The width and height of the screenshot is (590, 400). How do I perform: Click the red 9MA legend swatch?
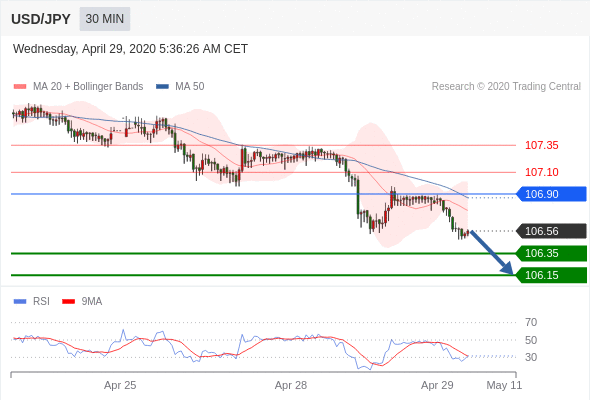click(68, 301)
